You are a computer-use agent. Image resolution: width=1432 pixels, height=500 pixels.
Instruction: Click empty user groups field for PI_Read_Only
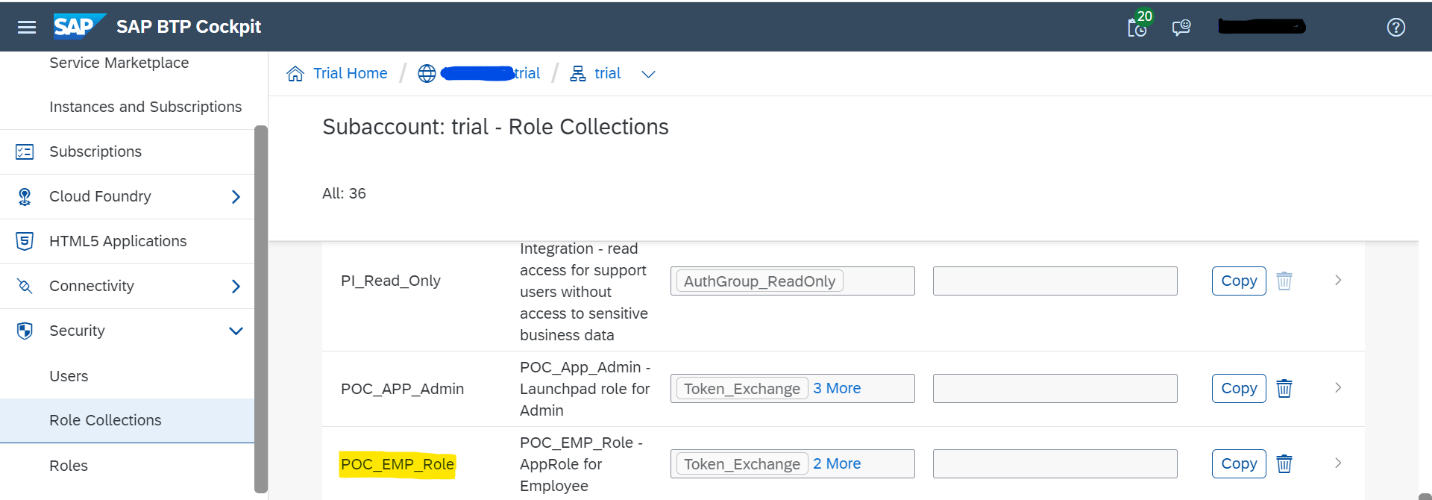1055,281
